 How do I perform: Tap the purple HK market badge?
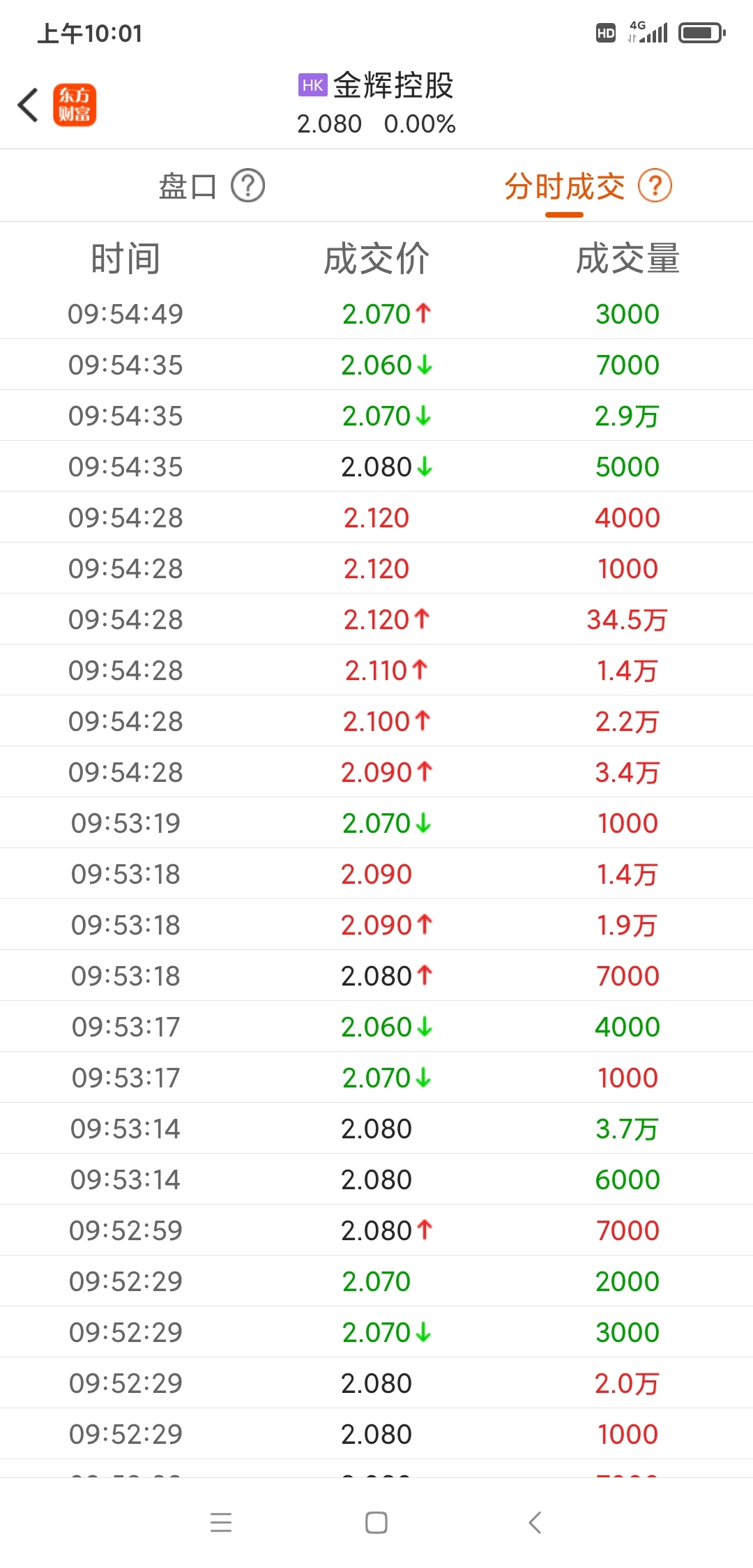click(312, 85)
